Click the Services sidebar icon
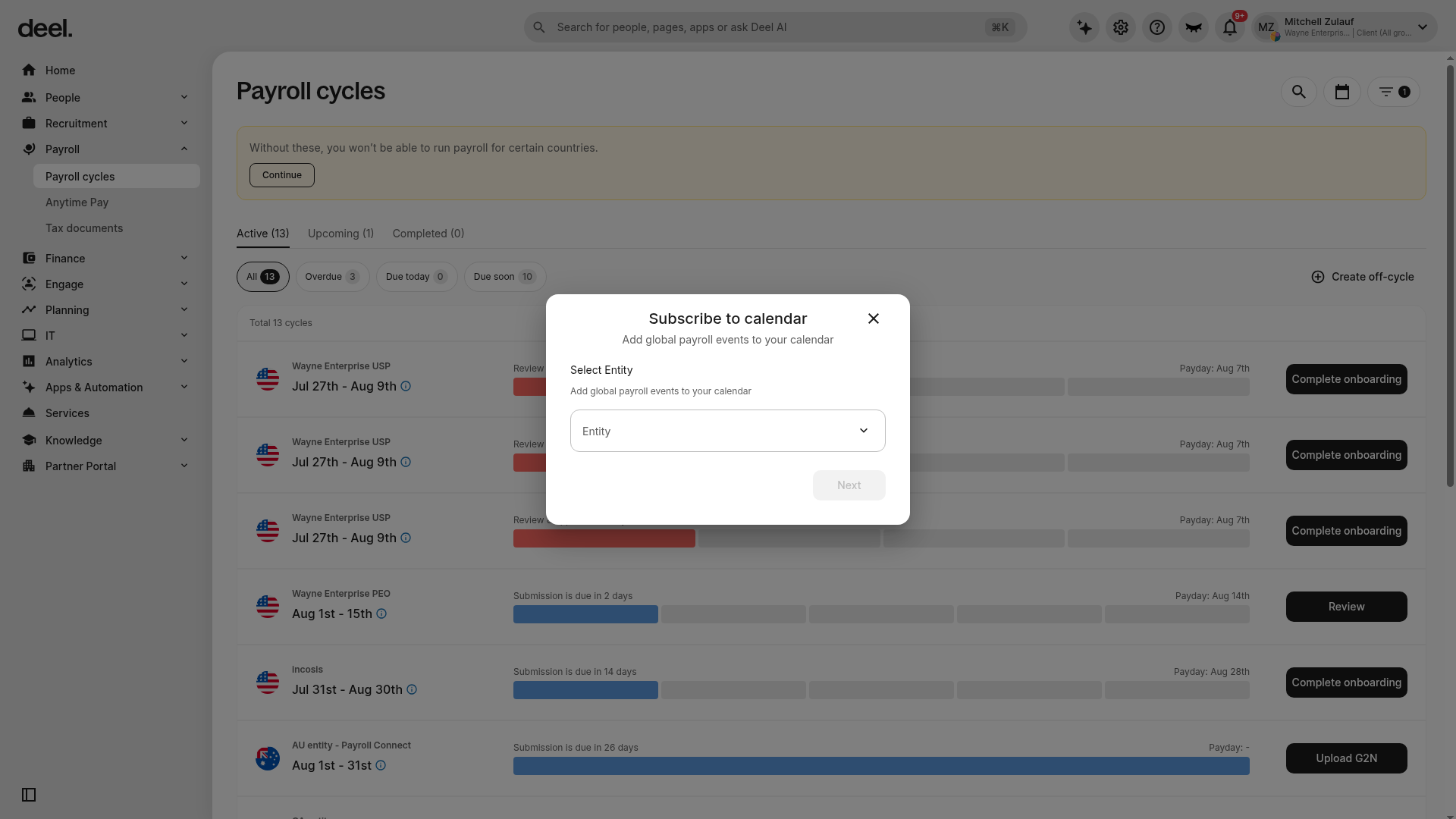 tap(29, 413)
